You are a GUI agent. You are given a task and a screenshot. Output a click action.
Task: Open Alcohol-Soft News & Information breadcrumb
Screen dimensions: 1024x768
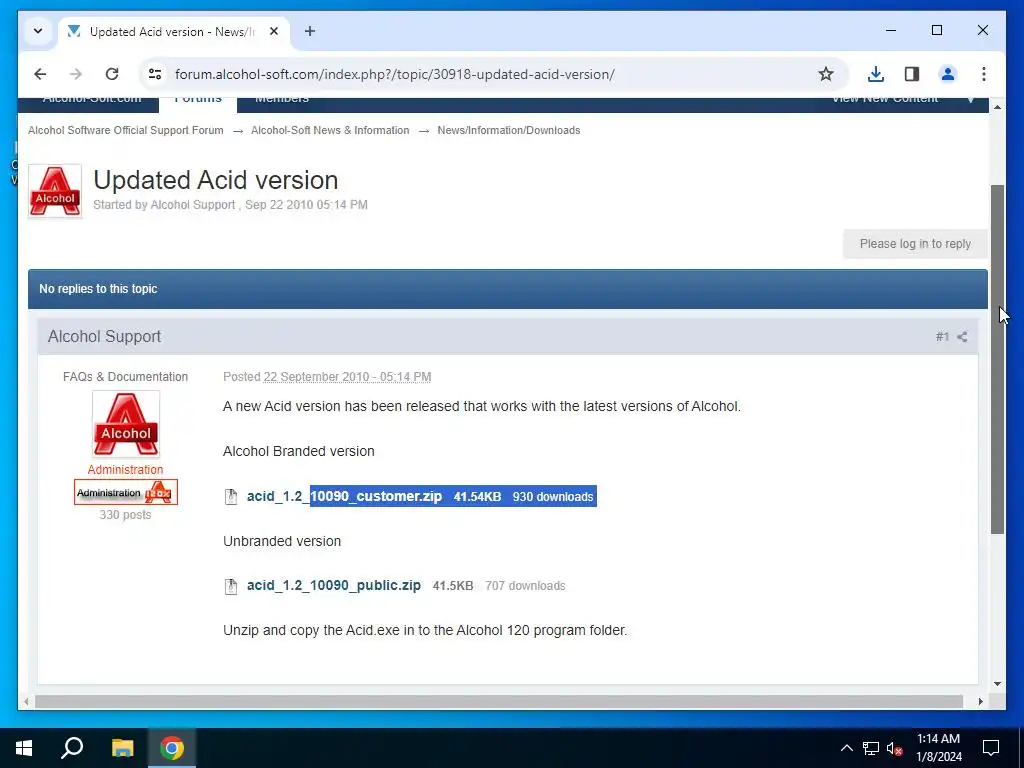click(x=330, y=130)
